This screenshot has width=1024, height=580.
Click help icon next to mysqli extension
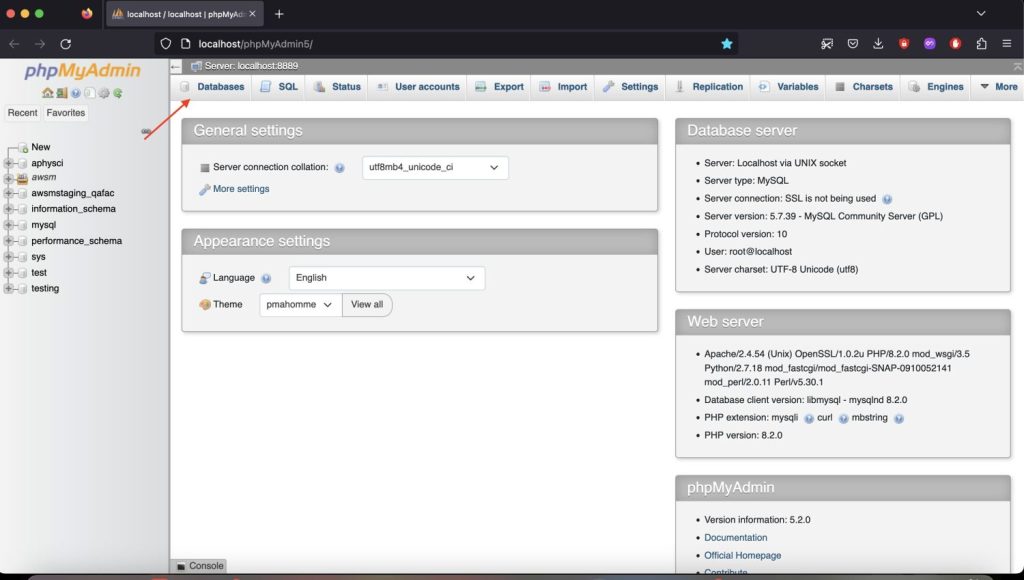[x=808, y=419]
